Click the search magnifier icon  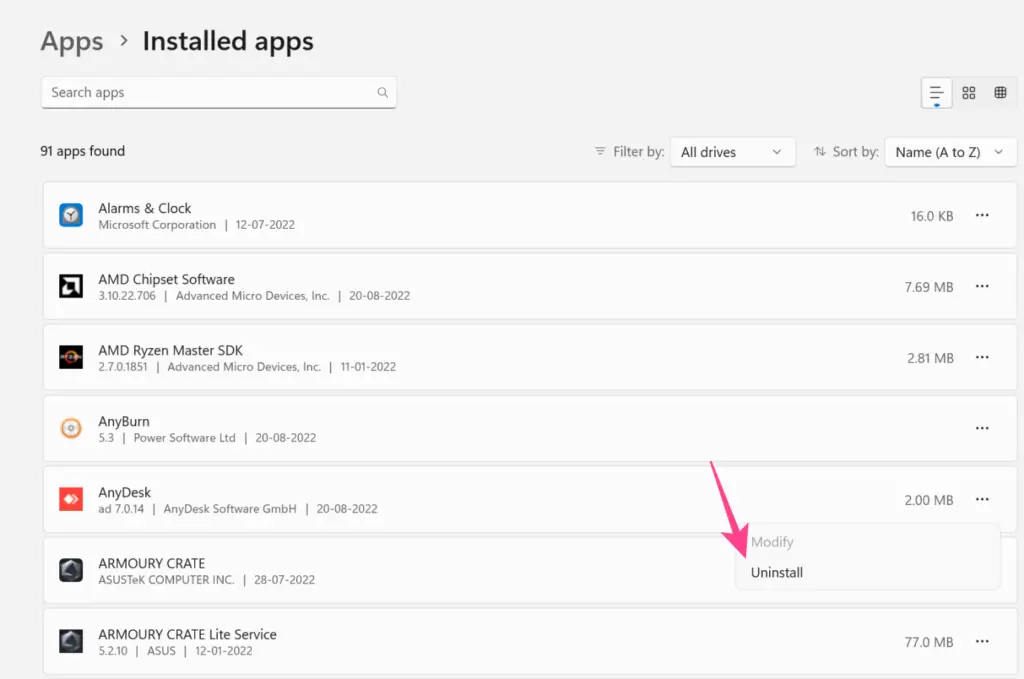(383, 93)
